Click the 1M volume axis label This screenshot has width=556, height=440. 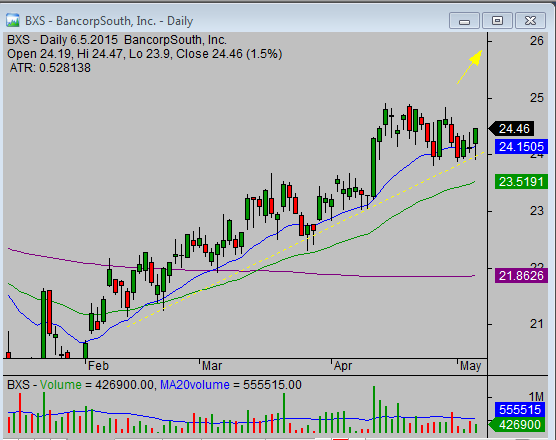[536, 396]
